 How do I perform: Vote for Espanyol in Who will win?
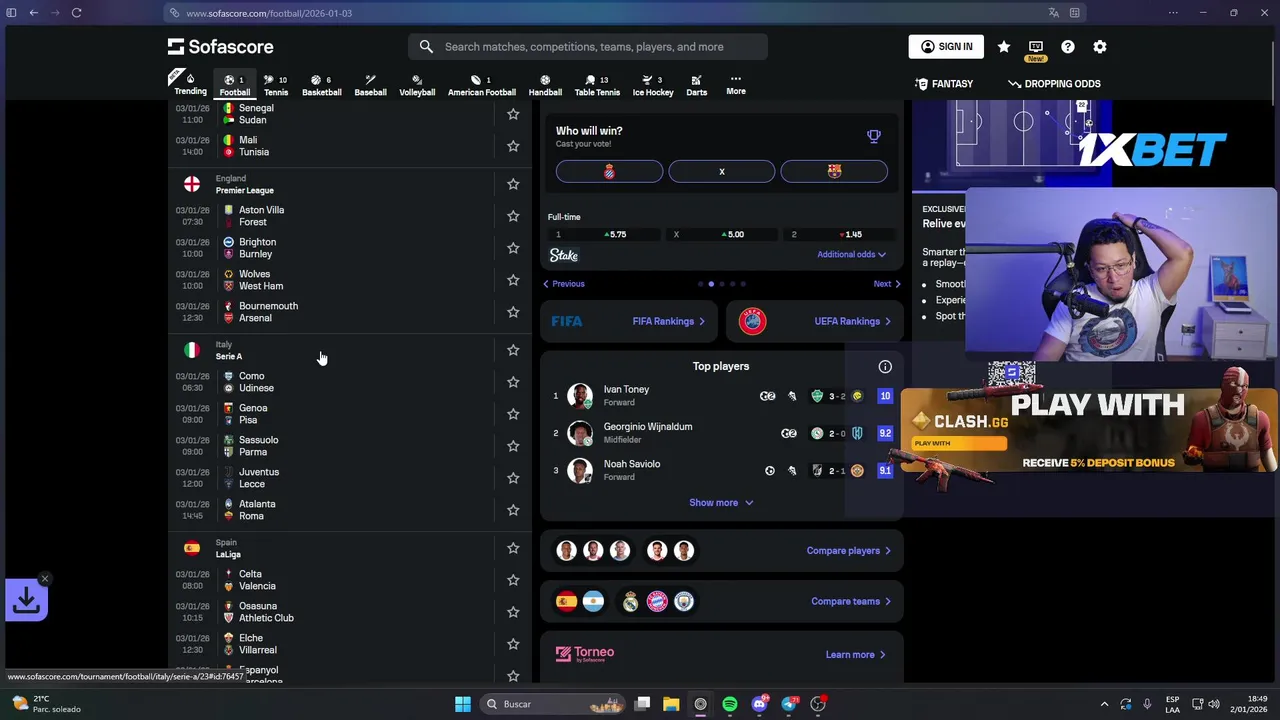pos(609,171)
